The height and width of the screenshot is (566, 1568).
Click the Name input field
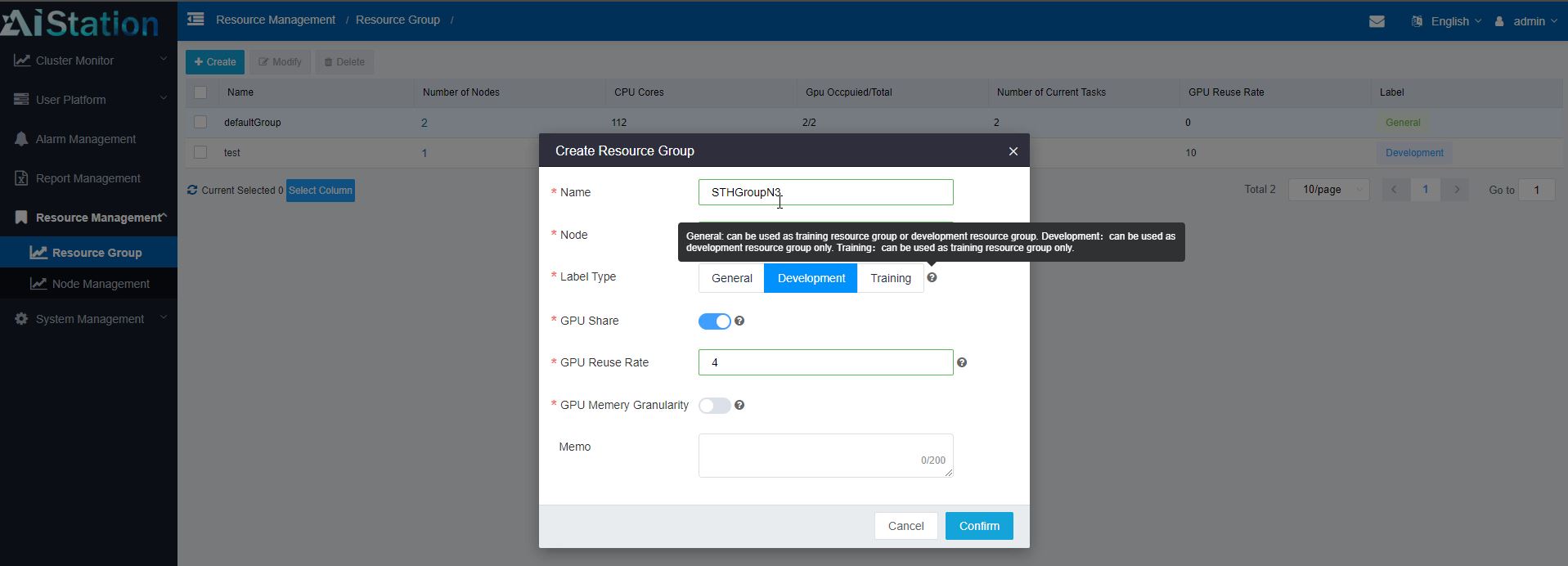pyautogui.click(x=826, y=192)
